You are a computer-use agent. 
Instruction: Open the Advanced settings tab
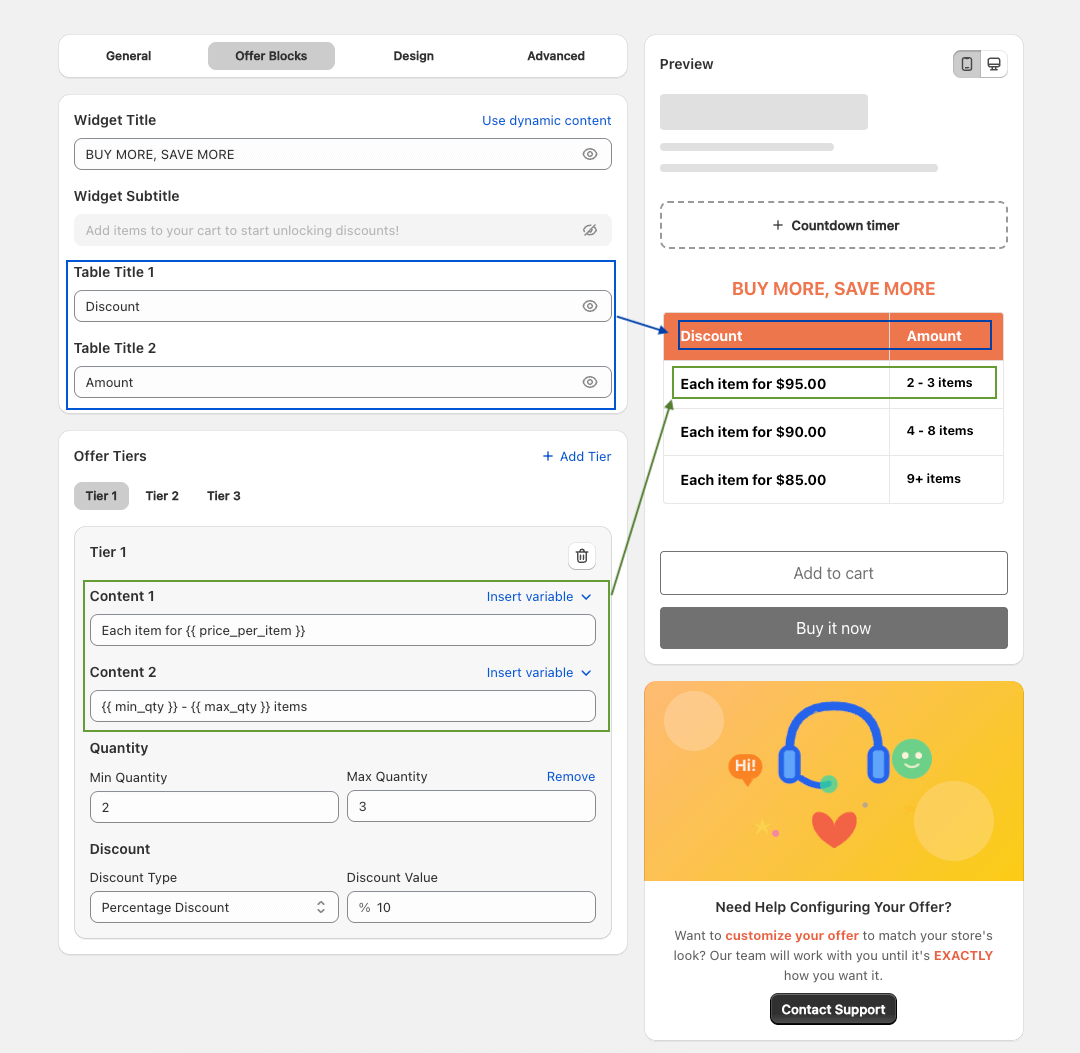click(555, 56)
